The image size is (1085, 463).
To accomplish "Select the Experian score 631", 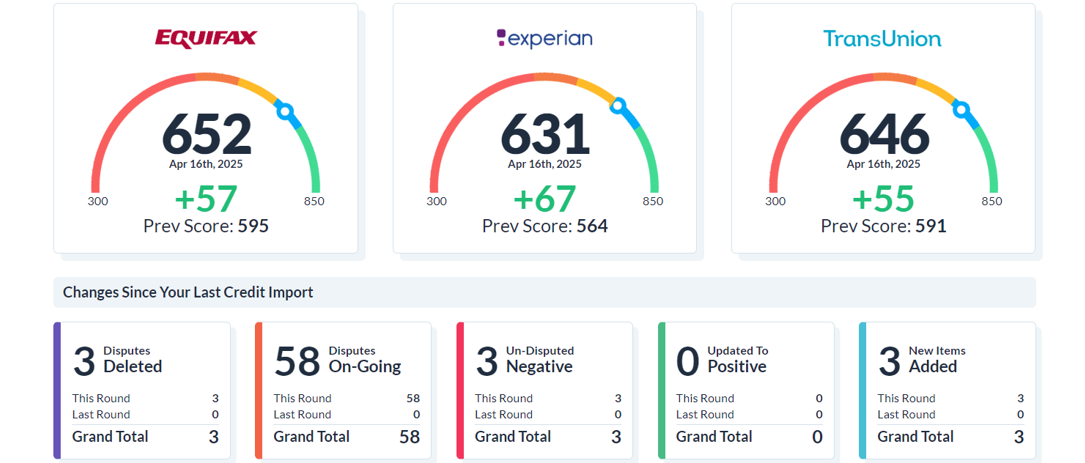I will click(x=545, y=135).
